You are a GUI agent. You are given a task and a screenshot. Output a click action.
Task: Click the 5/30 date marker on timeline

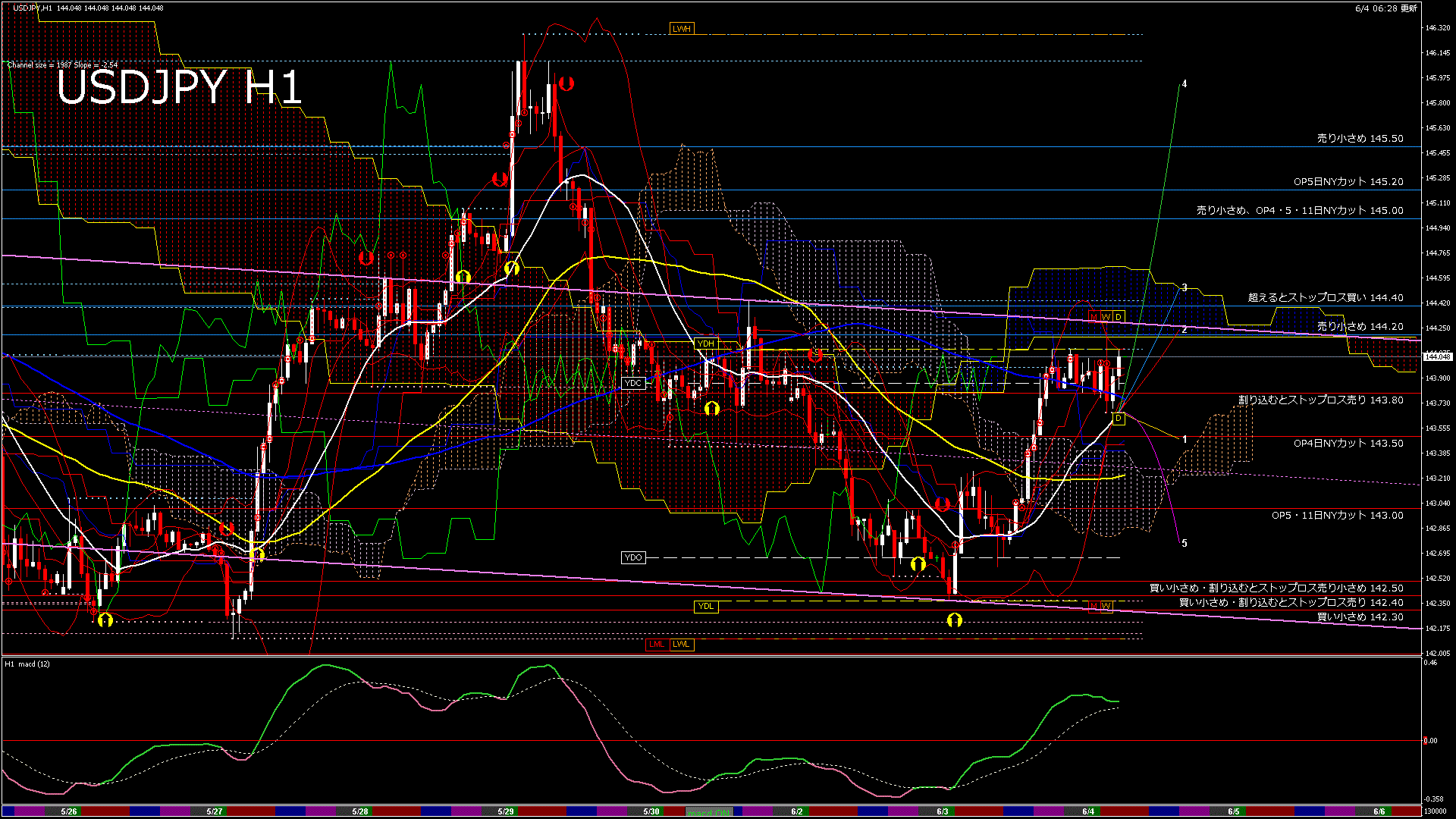coord(651,811)
